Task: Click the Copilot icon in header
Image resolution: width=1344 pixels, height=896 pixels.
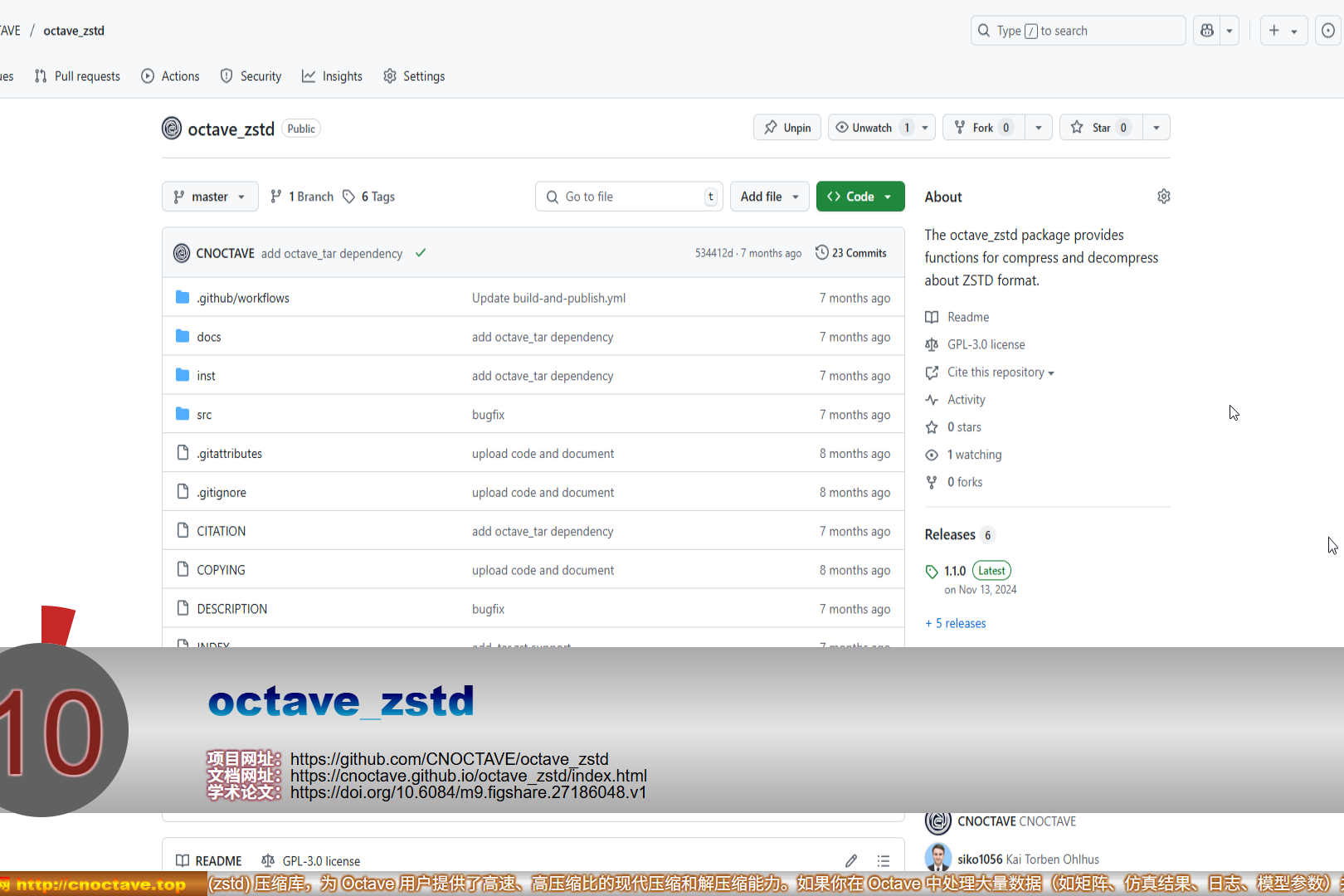Action: pyautogui.click(x=1207, y=31)
